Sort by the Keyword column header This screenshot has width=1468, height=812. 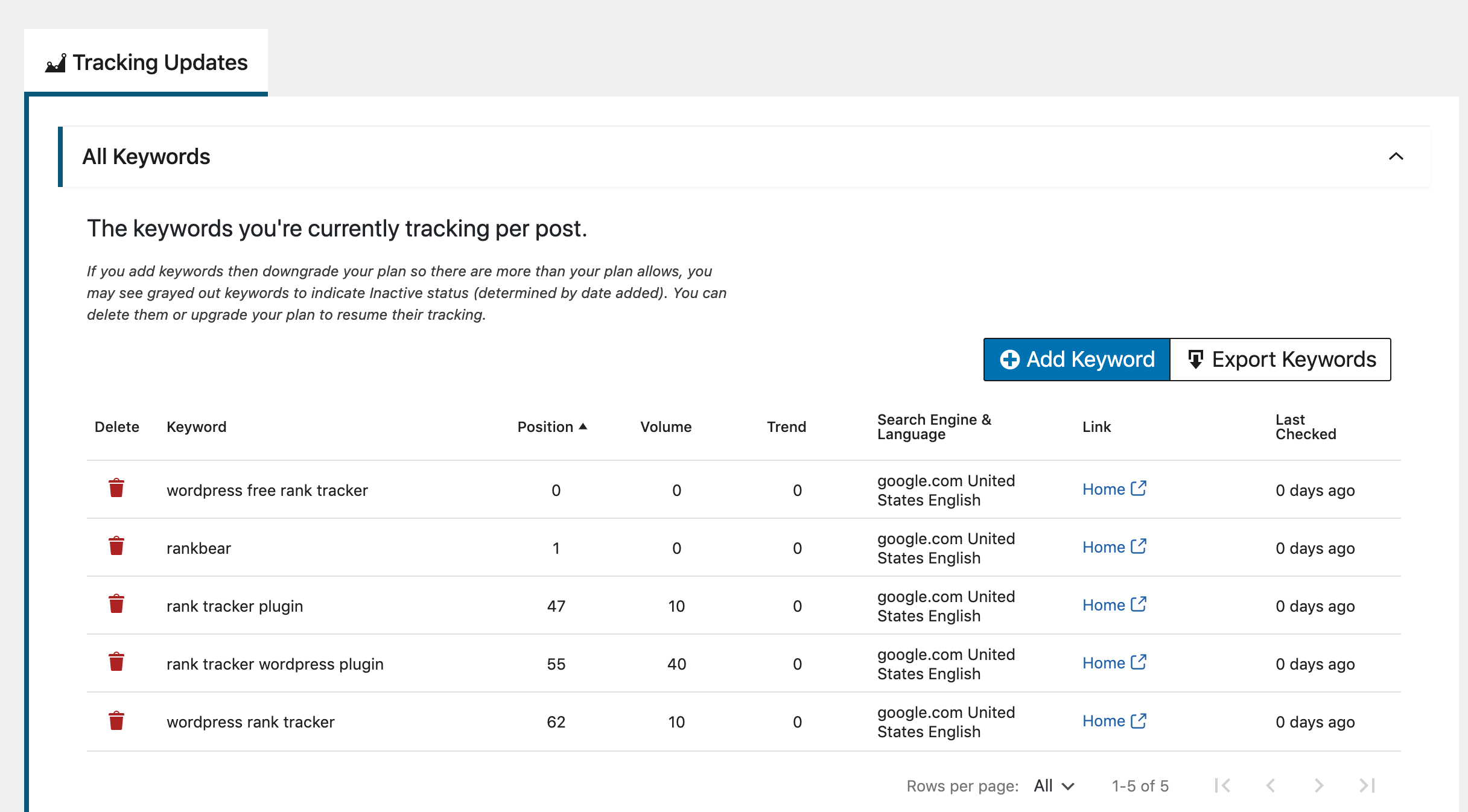pos(196,427)
